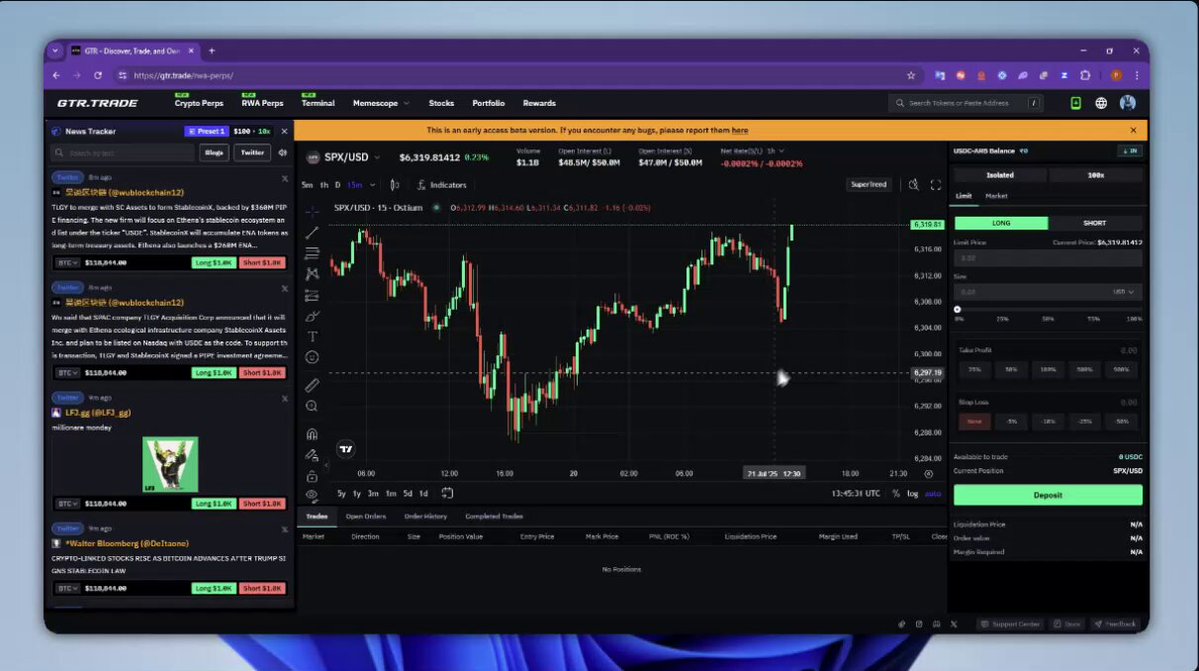Open chart quick search icon

(913, 185)
